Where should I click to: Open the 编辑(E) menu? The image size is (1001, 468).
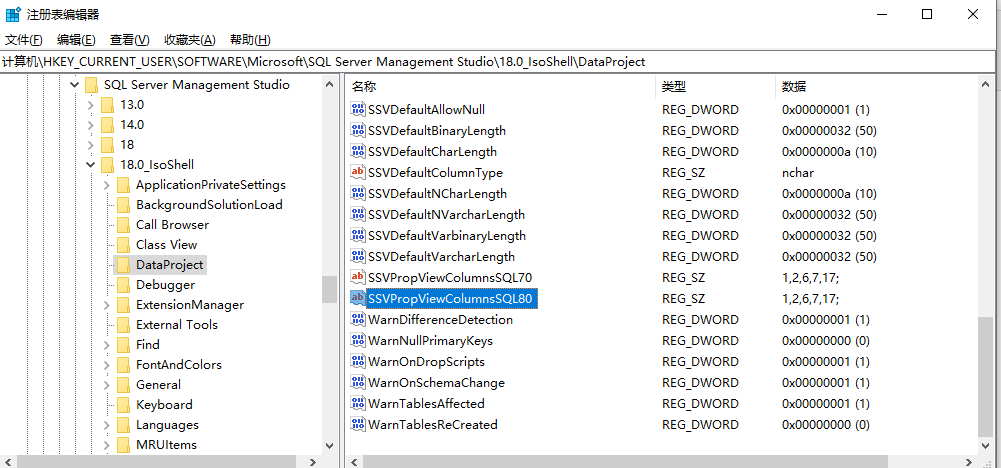click(76, 40)
